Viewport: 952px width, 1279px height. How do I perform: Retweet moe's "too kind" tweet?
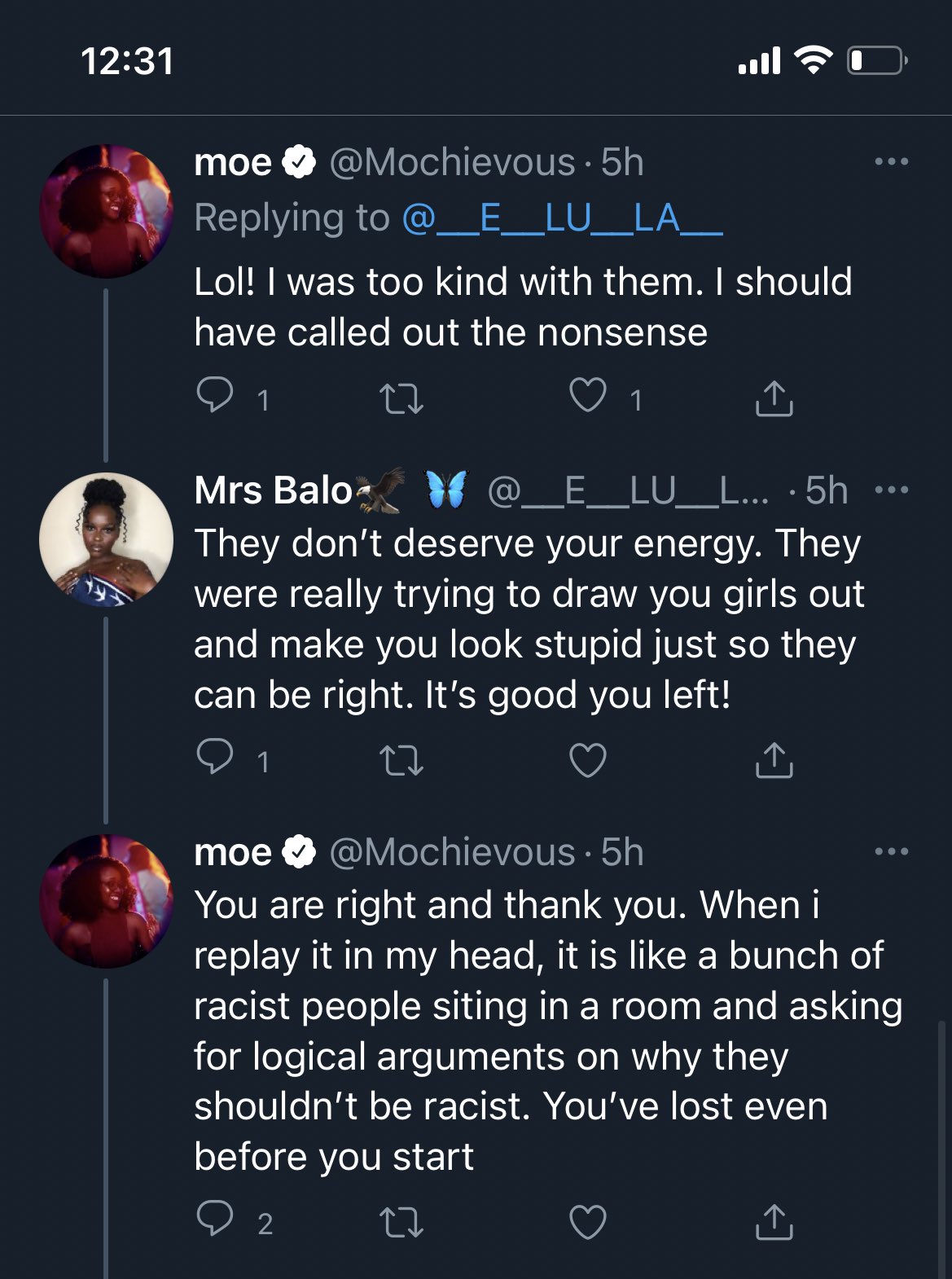401,398
